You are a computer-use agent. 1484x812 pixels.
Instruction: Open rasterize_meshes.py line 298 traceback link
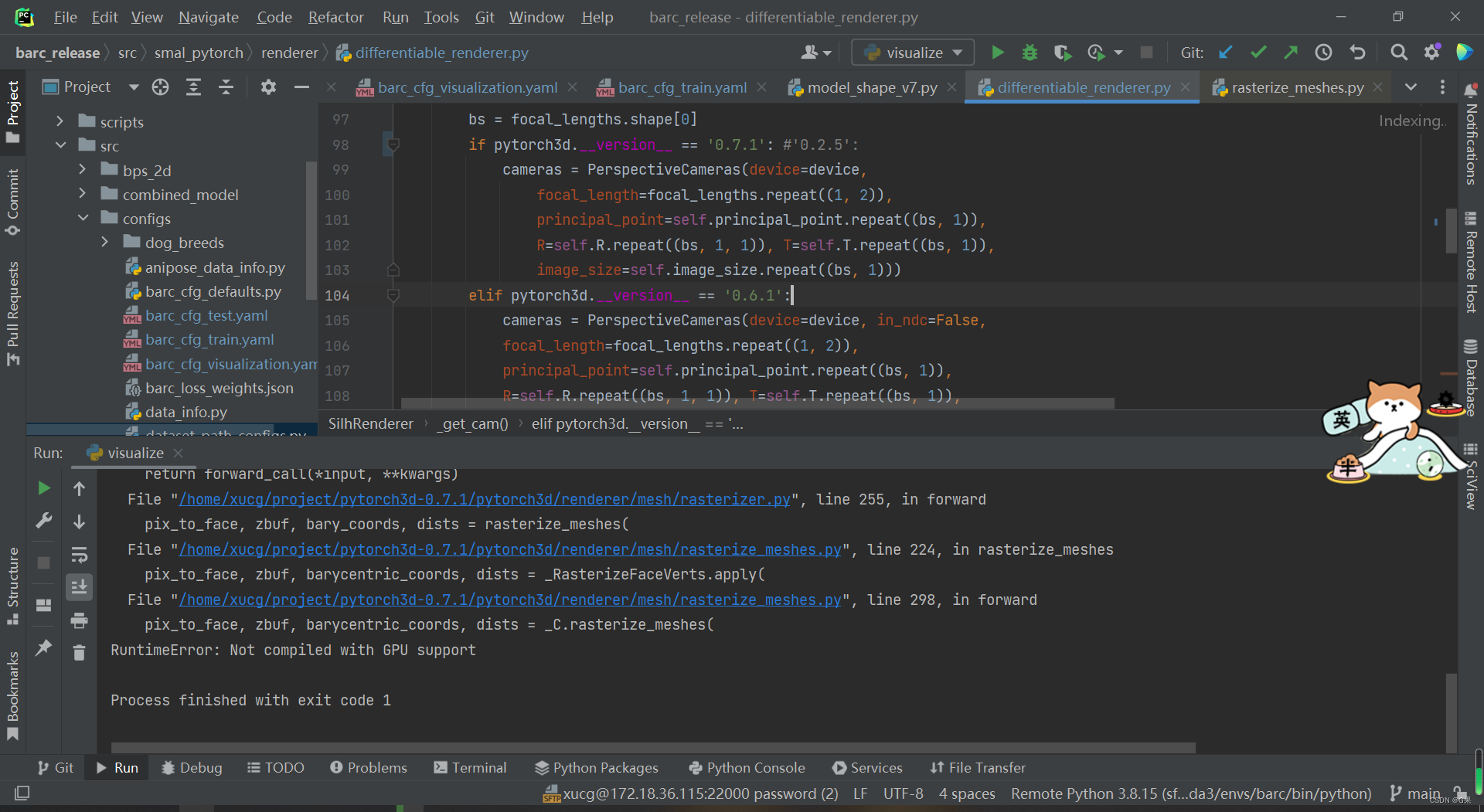click(x=510, y=600)
